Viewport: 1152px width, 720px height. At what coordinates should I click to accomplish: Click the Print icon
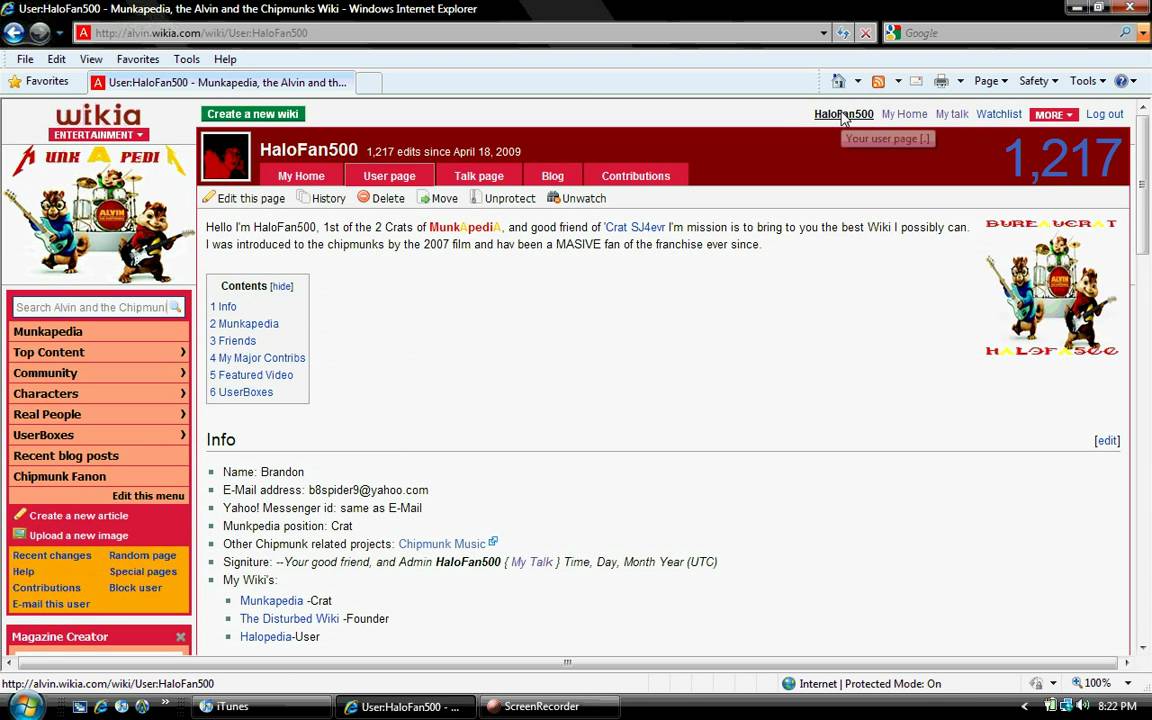tap(941, 82)
